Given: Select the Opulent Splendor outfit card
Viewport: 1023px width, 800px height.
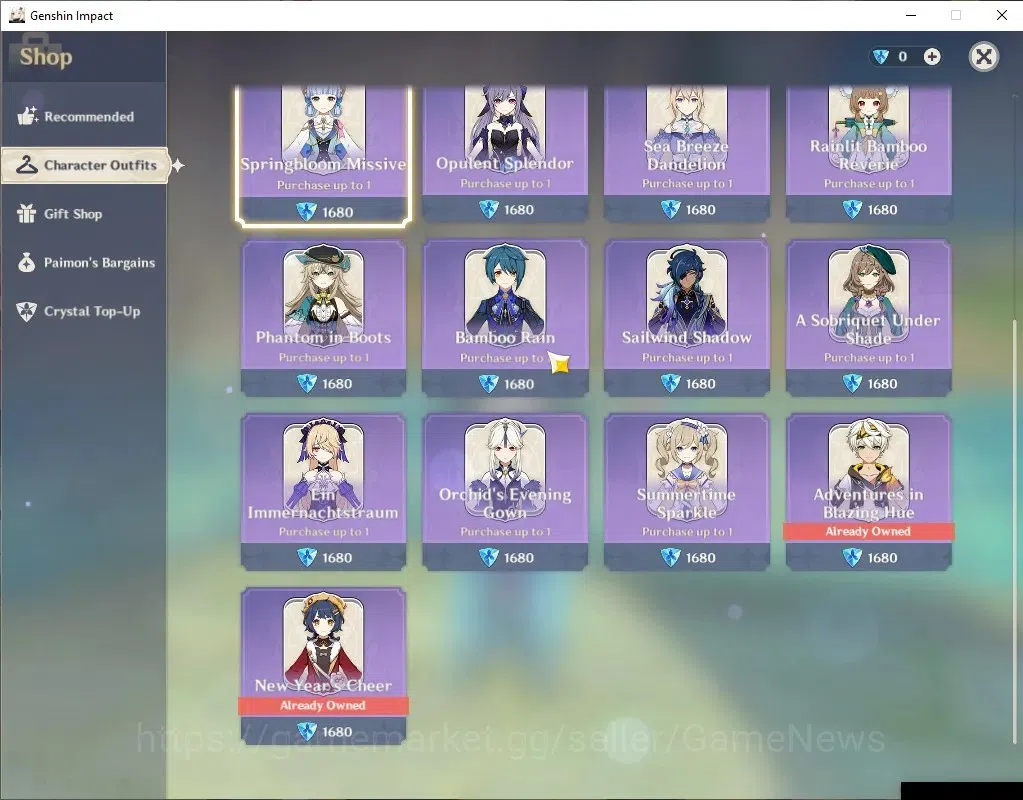Looking at the screenshot, I should click(505, 153).
